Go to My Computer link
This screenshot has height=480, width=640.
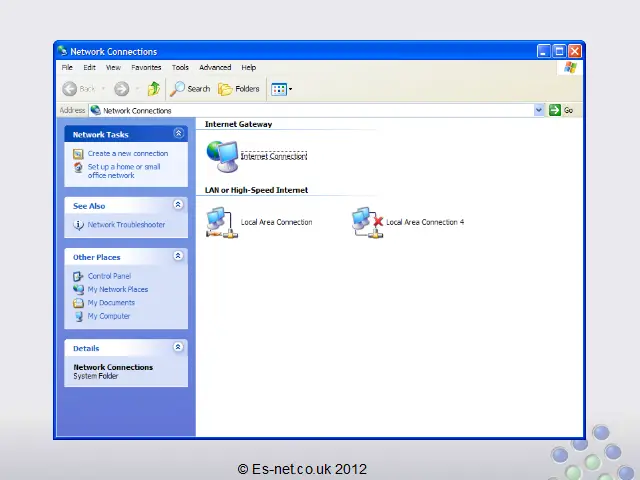(109, 316)
